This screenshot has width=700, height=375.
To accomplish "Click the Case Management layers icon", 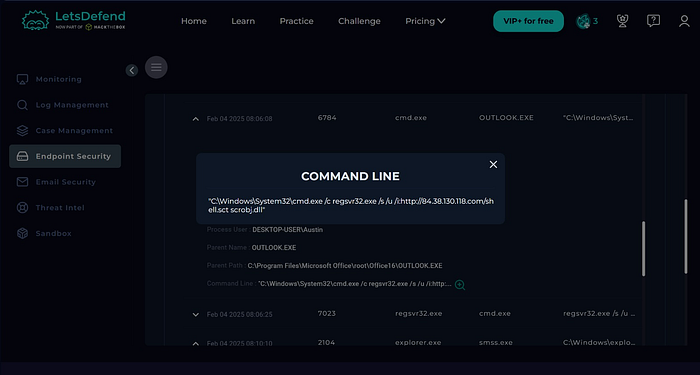I will click(x=22, y=131).
